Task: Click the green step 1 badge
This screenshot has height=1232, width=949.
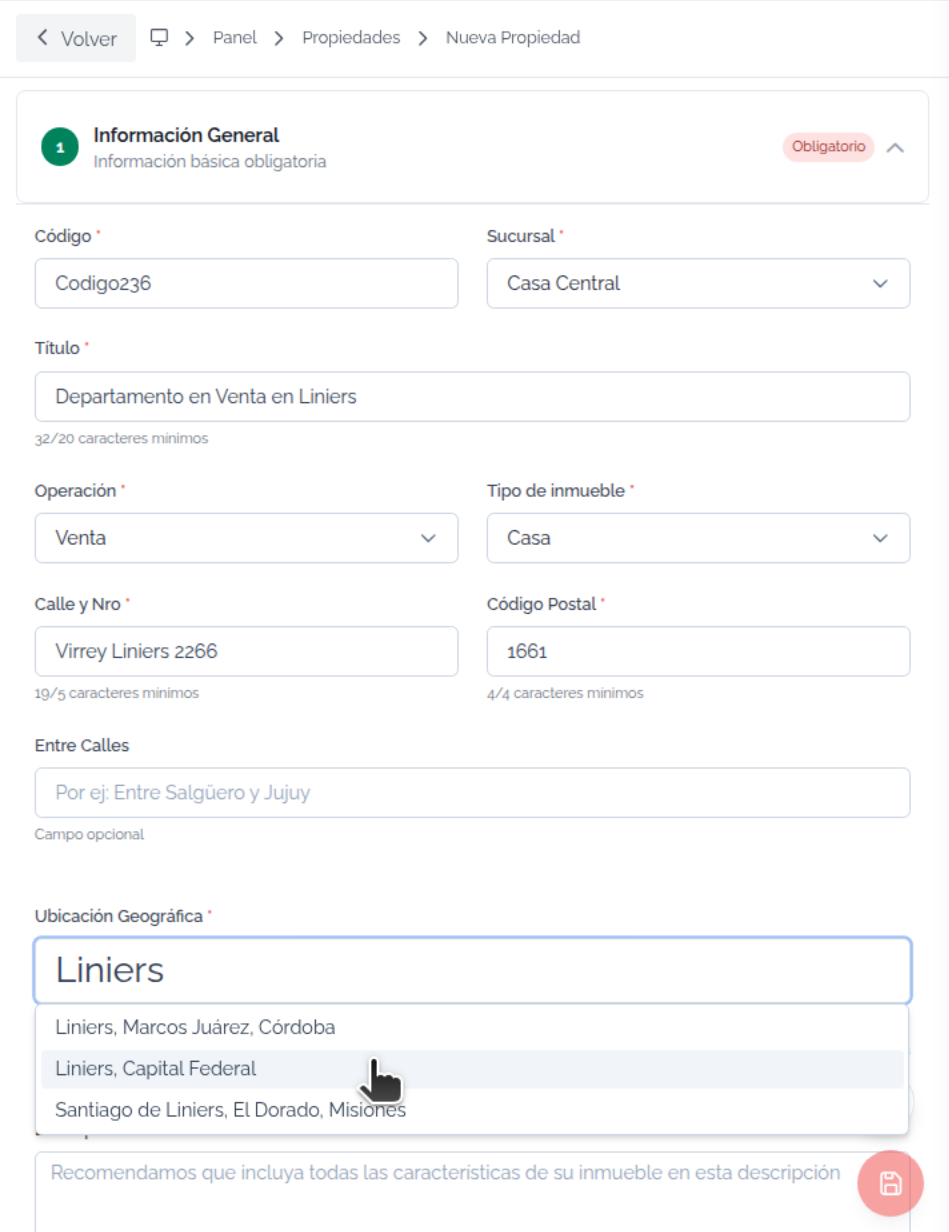Action: (x=60, y=147)
